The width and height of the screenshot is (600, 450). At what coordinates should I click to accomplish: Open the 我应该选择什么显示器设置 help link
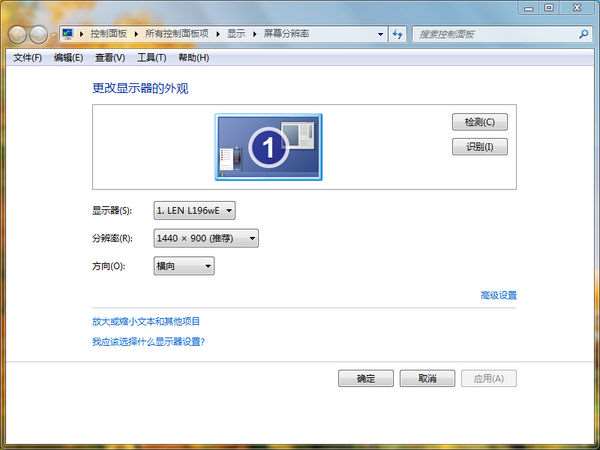tap(148, 341)
